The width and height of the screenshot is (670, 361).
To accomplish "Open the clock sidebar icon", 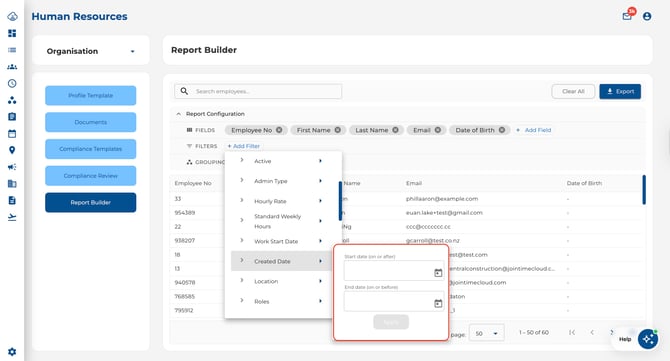I will (12, 83).
